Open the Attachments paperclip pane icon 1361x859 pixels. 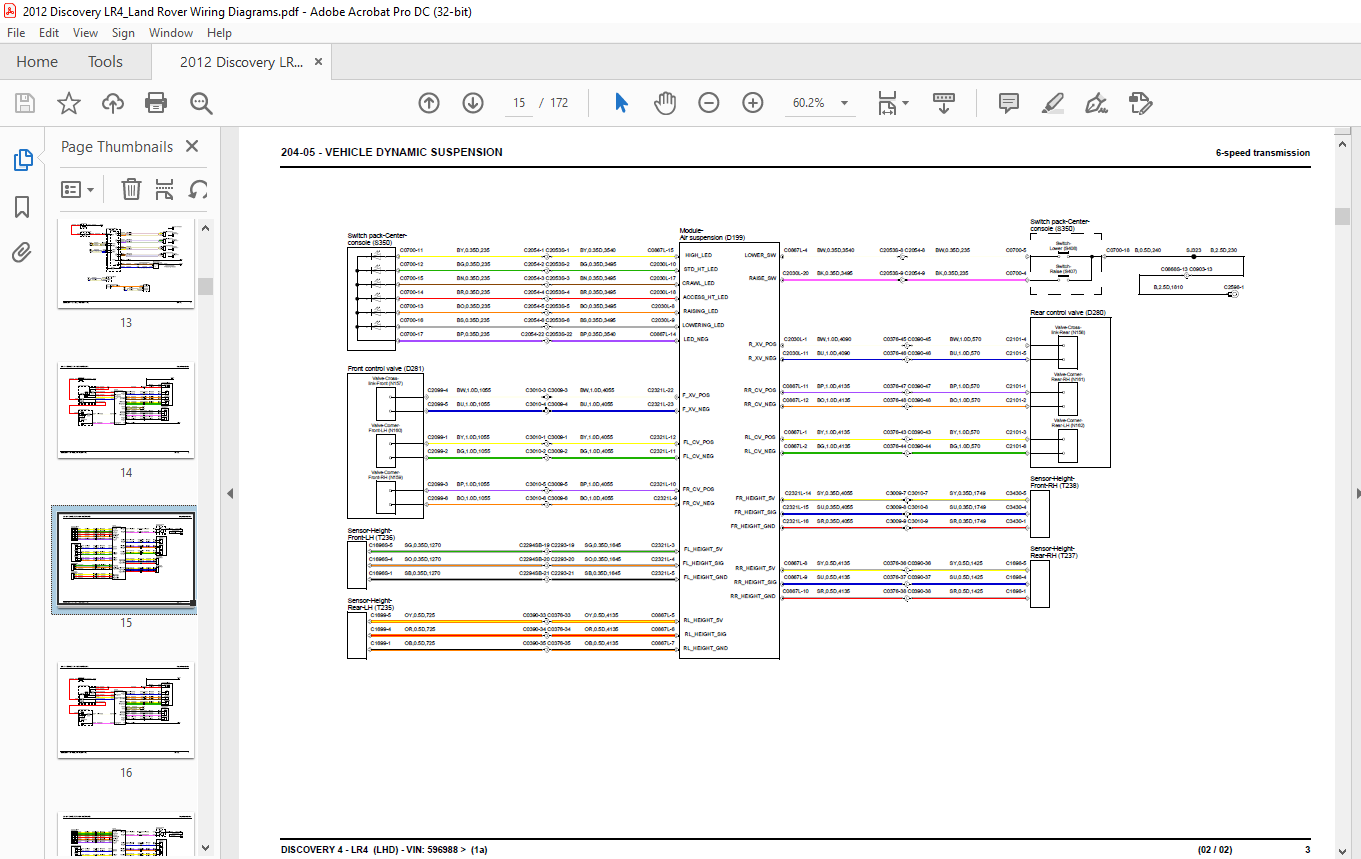coord(22,252)
